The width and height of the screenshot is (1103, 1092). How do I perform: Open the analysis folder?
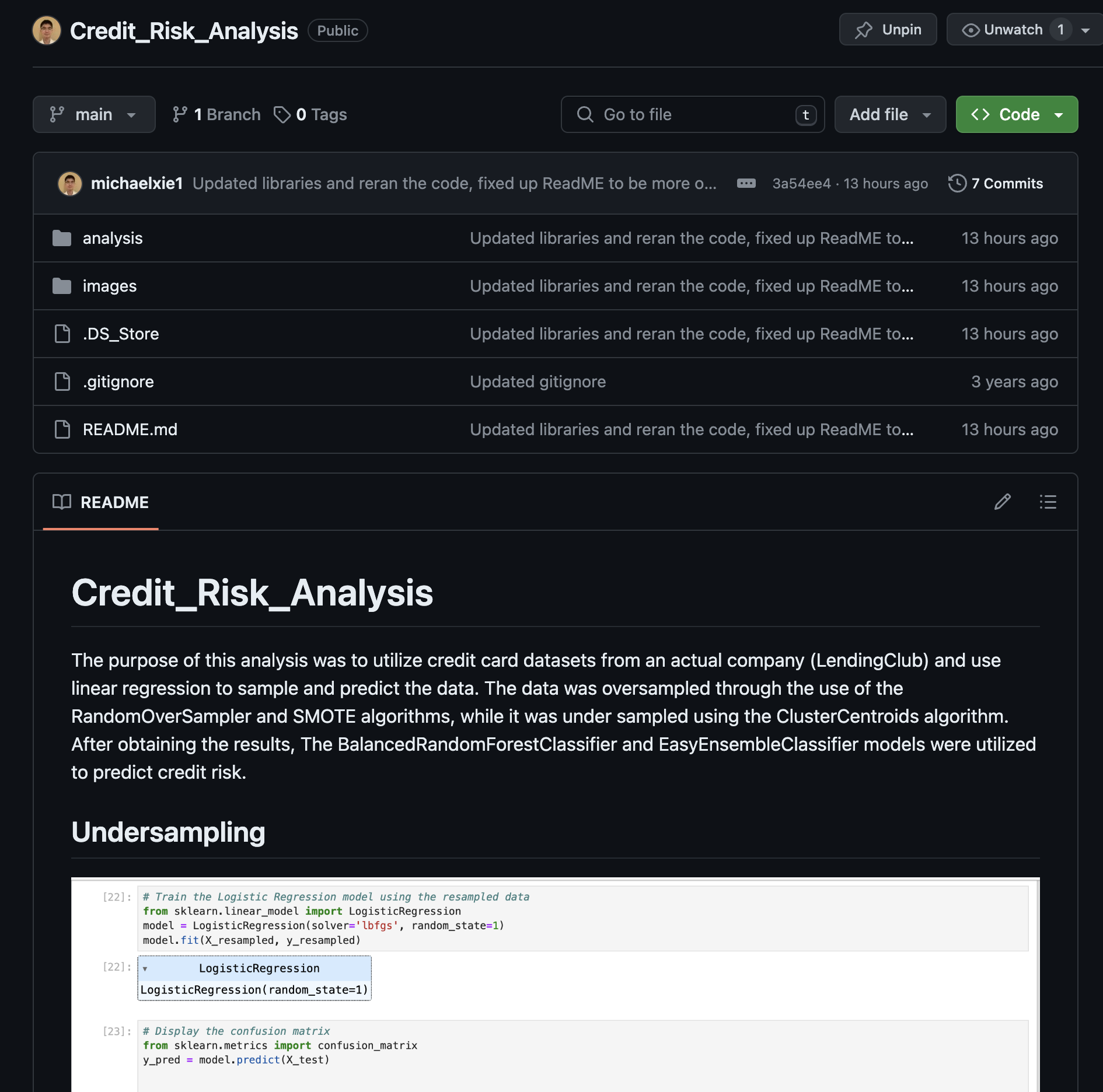(x=113, y=238)
